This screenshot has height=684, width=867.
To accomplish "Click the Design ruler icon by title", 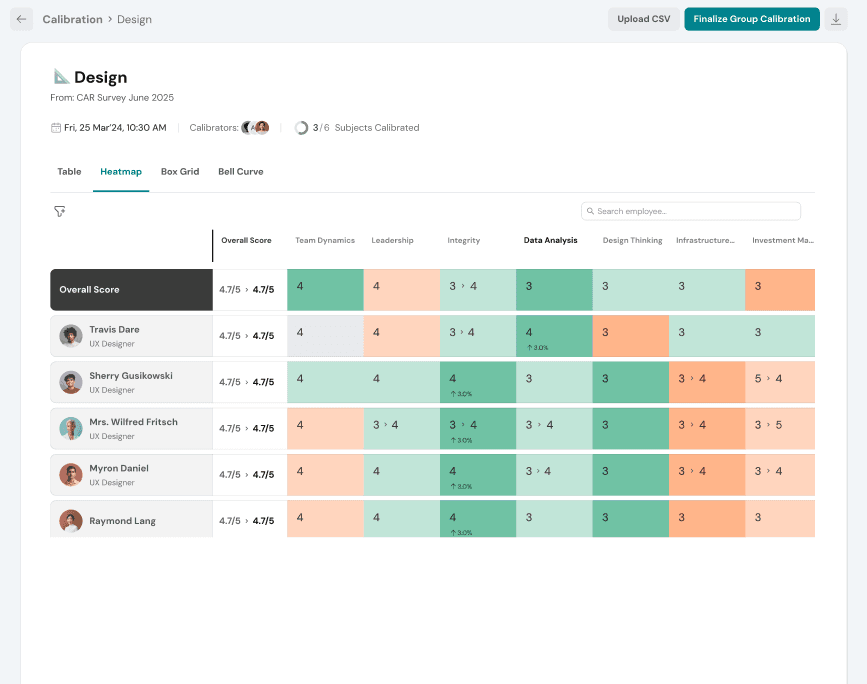I will pyautogui.click(x=61, y=76).
